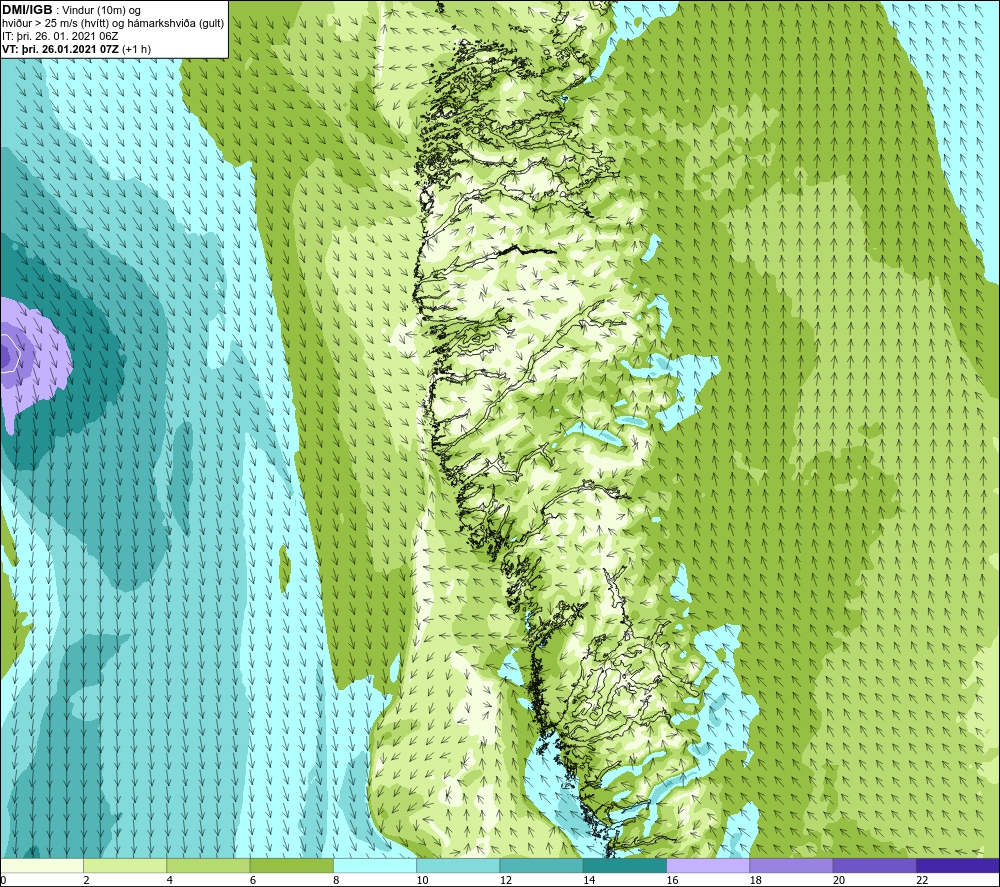The image size is (1000, 887).
Task: Click the 8–10 m/s pale cyan legend swatch
Action: (375, 865)
